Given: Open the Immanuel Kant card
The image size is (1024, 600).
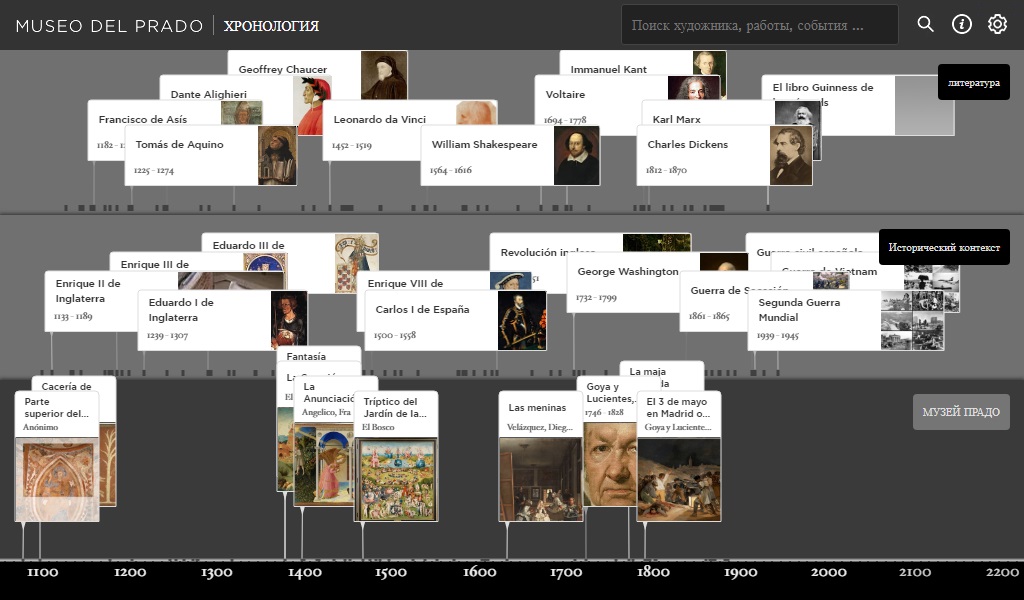Looking at the screenshot, I should (626, 63).
